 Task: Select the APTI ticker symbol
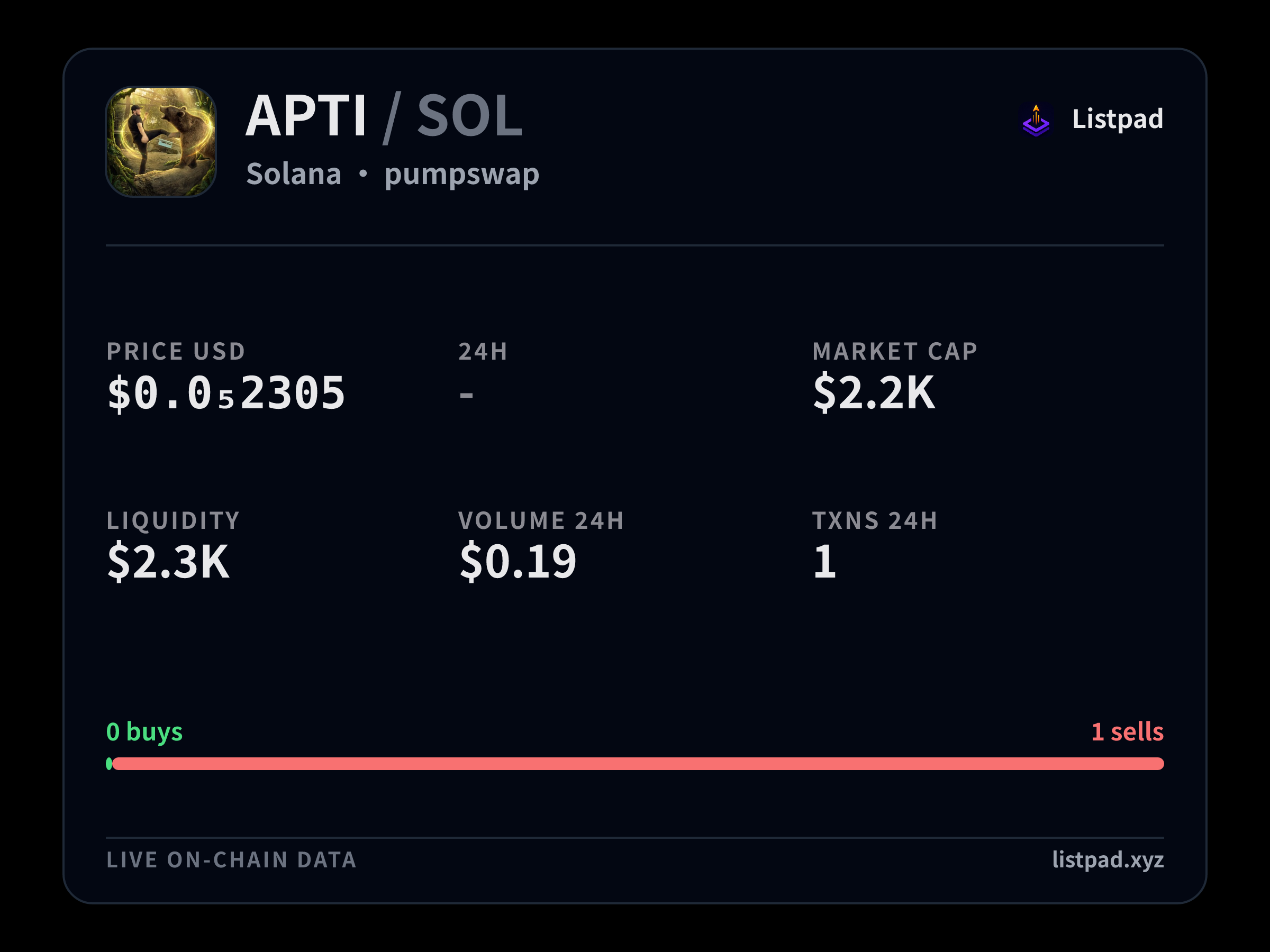pyautogui.click(x=305, y=116)
